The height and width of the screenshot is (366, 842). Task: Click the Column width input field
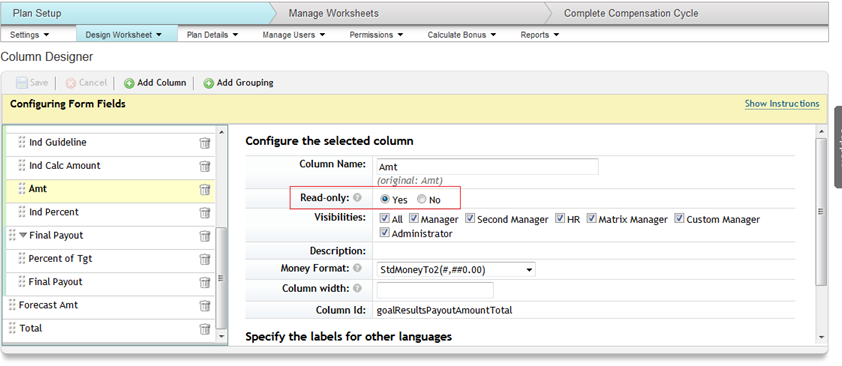[435, 290]
